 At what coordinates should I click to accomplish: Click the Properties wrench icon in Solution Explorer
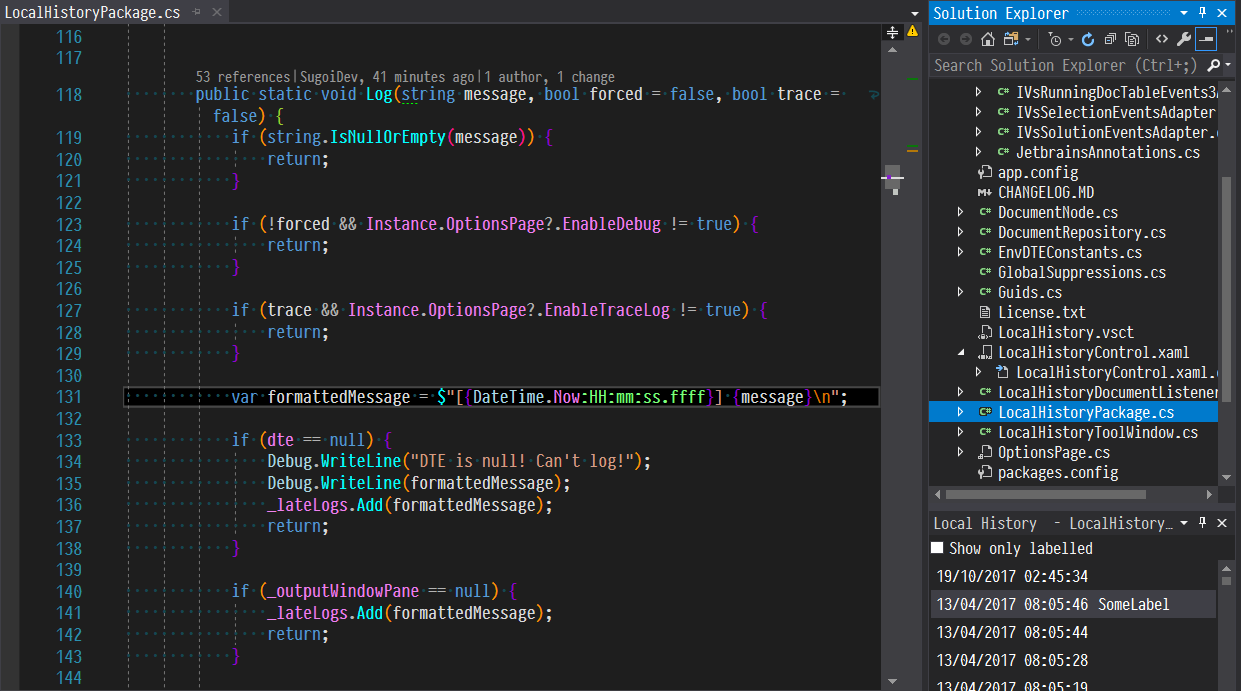tap(1184, 38)
